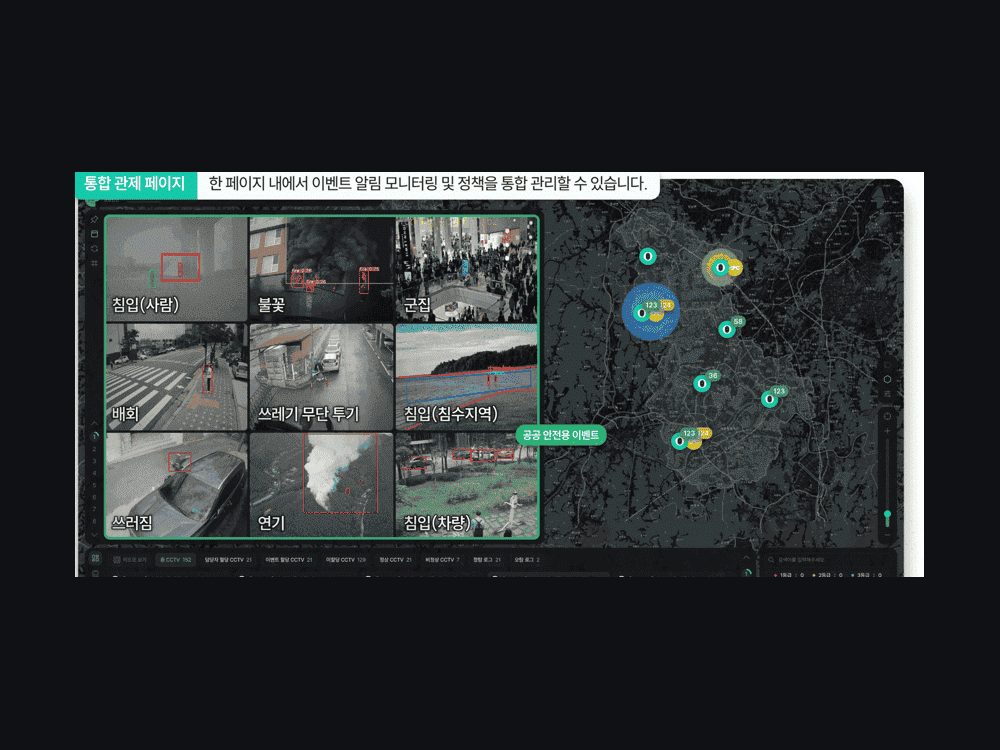Open the 침입(차량) camera feed
The width and height of the screenshot is (1000, 750).
pos(466,485)
